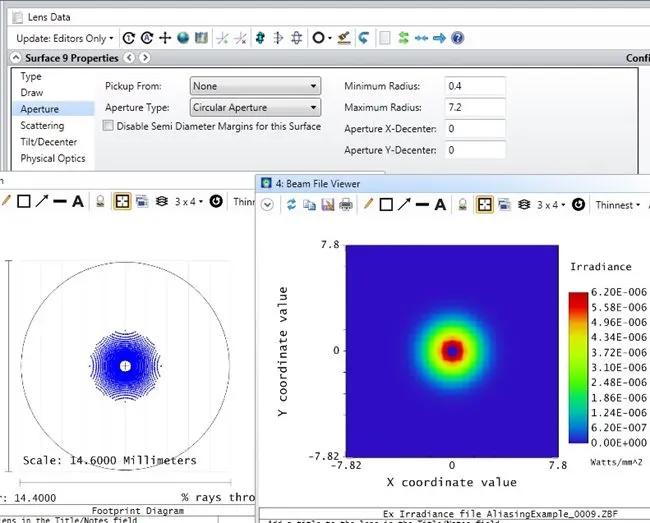This screenshot has width=650, height=523.
Task: Click the crossed-circle icon in Lens Data toolbar
Action: click(296, 38)
